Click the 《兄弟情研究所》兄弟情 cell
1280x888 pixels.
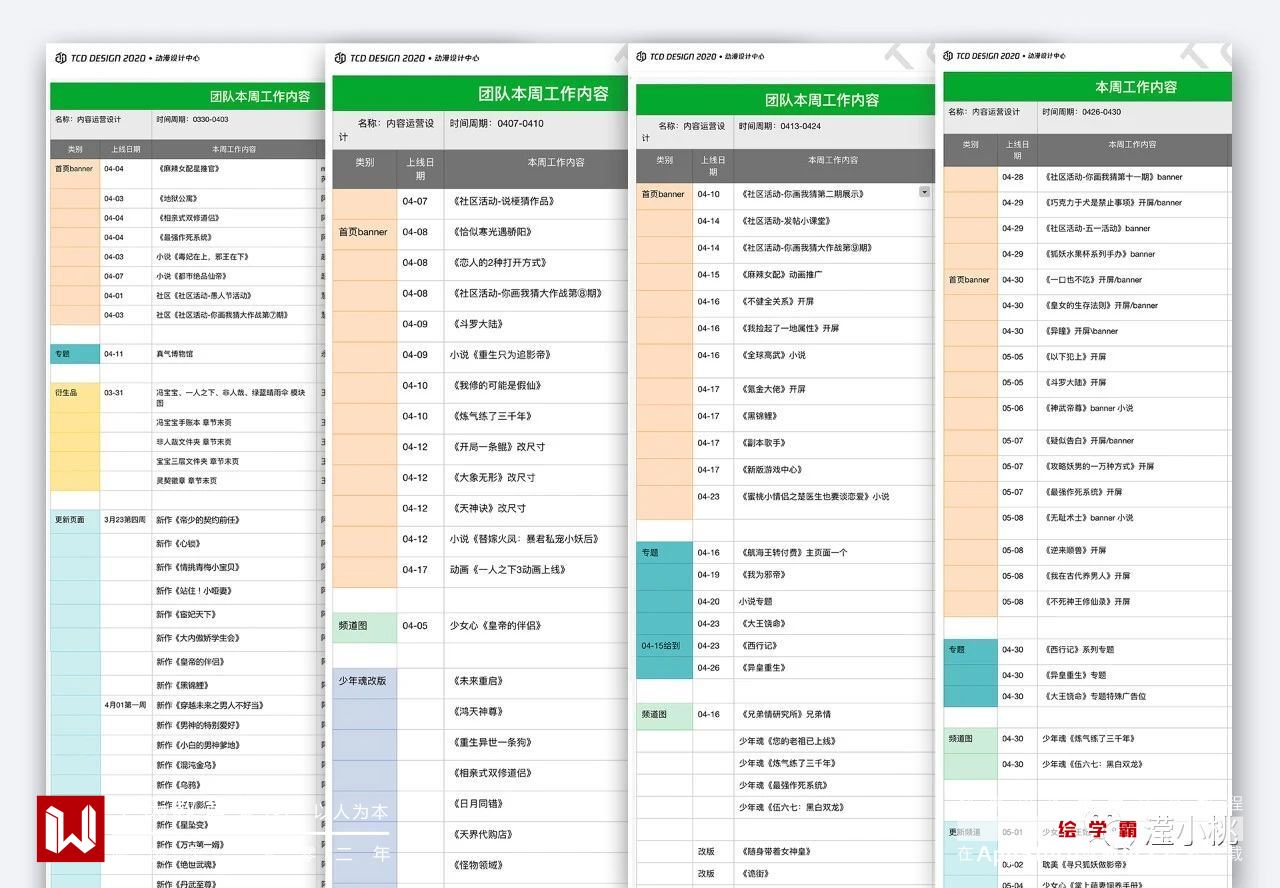tap(832, 715)
